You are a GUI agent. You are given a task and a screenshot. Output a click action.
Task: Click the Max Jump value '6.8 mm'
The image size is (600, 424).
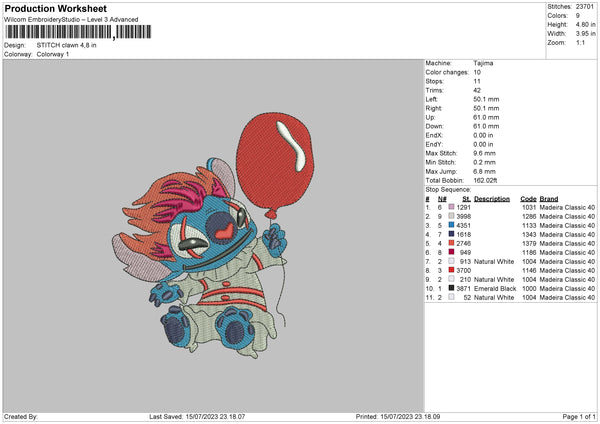pos(484,171)
